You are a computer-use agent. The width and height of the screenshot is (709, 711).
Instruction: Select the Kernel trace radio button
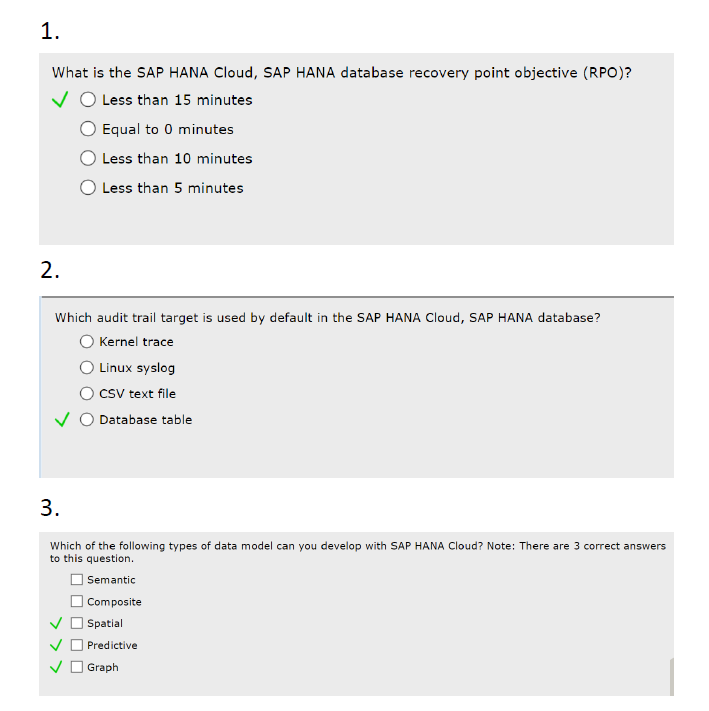[87, 341]
